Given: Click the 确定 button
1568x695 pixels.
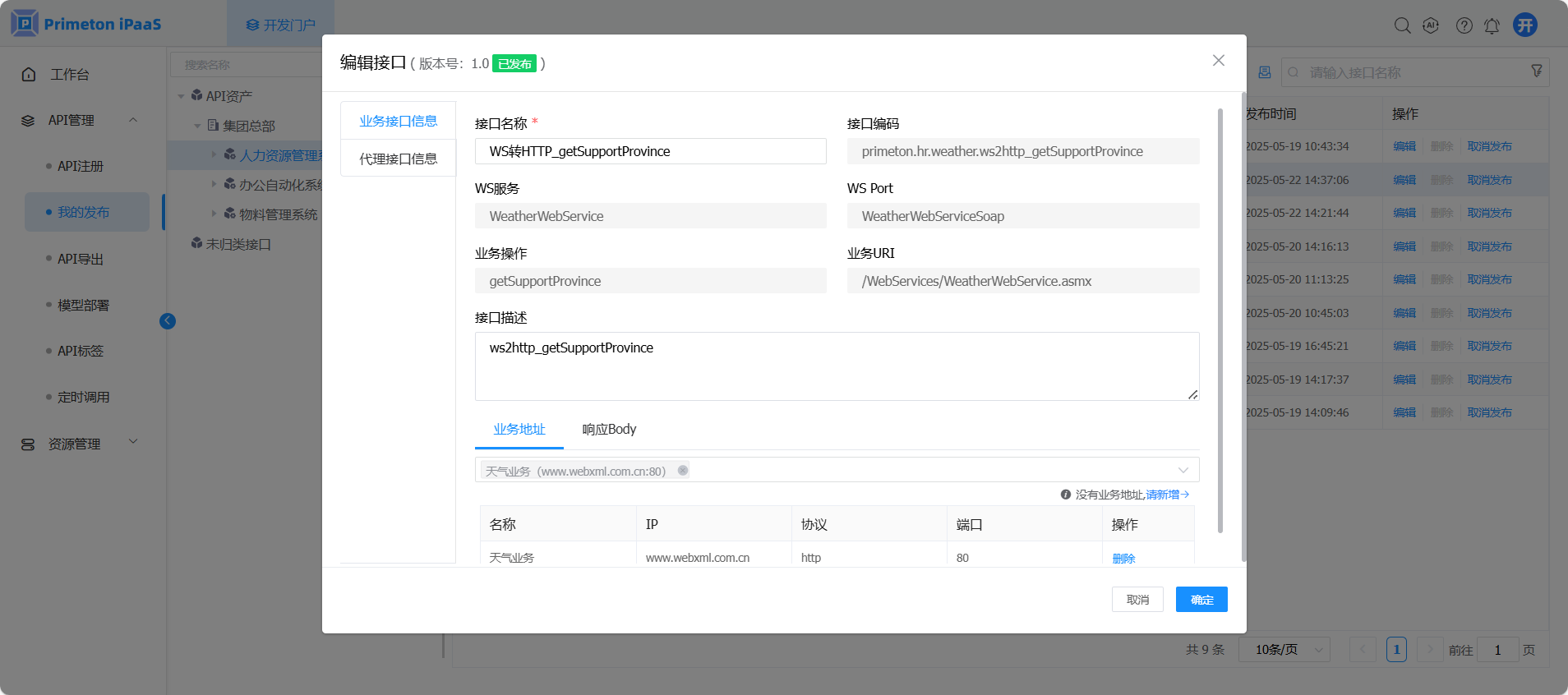Looking at the screenshot, I should pyautogui.click(x=1201, y=600).
